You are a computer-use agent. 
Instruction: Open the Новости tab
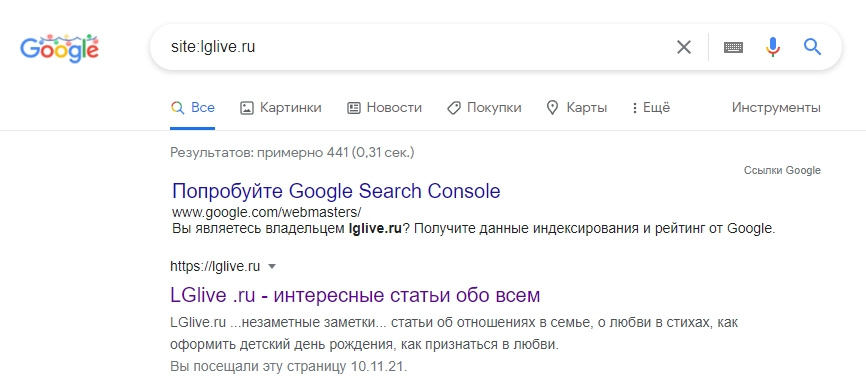[384, 108]
